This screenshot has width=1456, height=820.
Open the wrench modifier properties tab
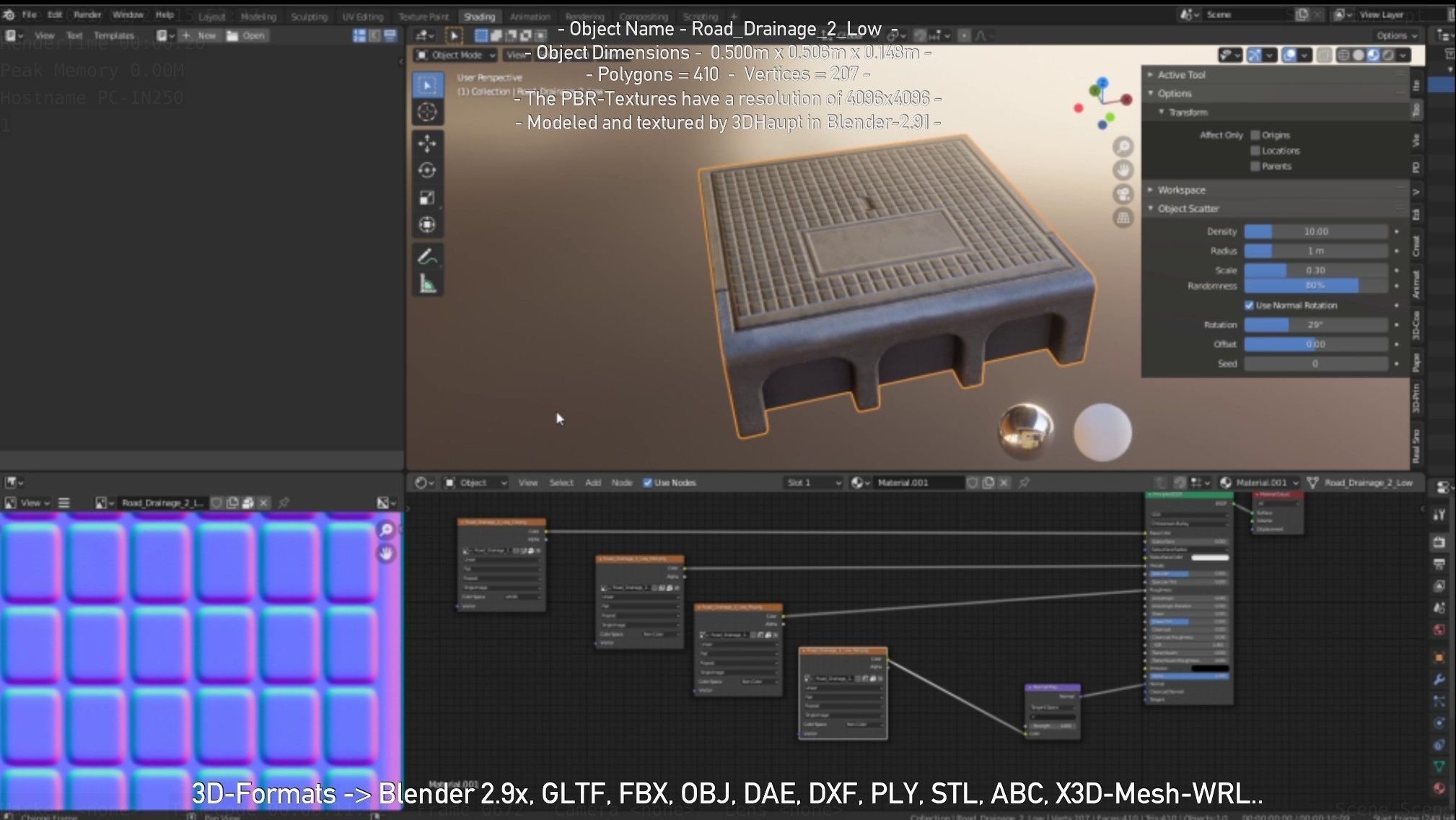tap(1439, 679)
